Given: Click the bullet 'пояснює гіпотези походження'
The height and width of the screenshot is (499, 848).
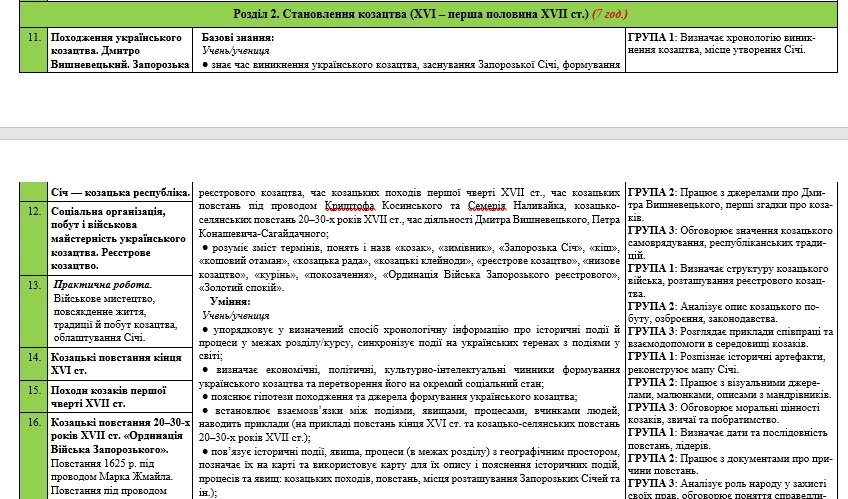Looking at the screenshot, I should [x=389, y=397].
